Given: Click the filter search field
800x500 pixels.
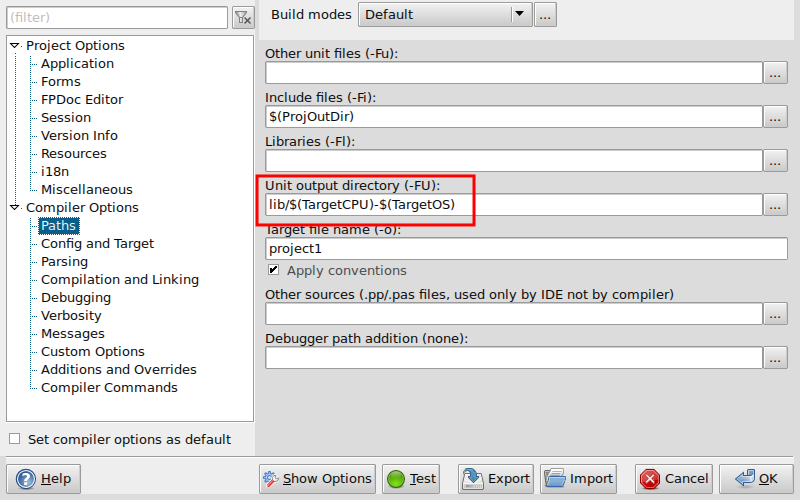Looking at the screenshot, I should click(117, 18).
